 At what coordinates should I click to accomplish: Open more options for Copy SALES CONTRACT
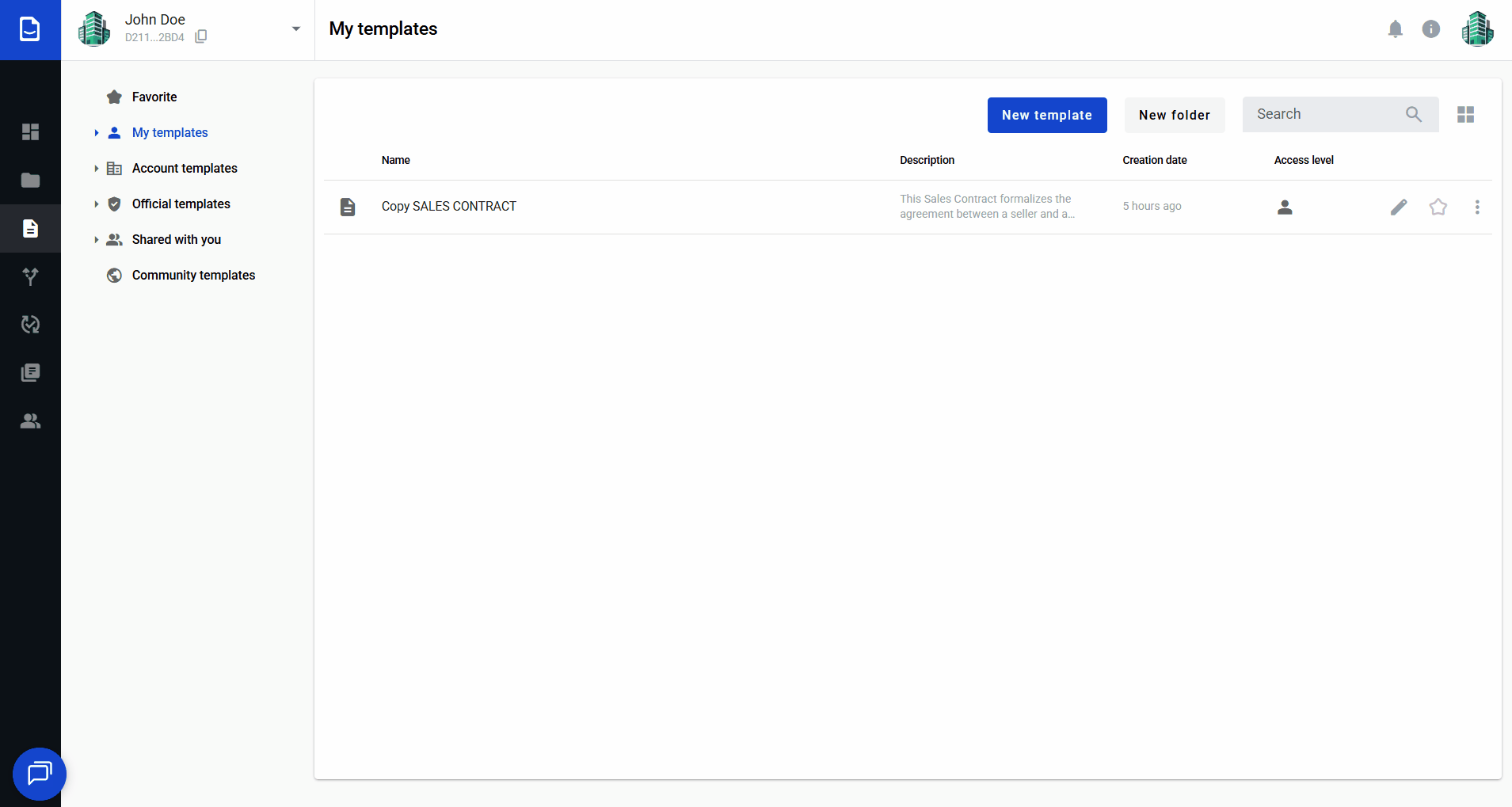1476,207
